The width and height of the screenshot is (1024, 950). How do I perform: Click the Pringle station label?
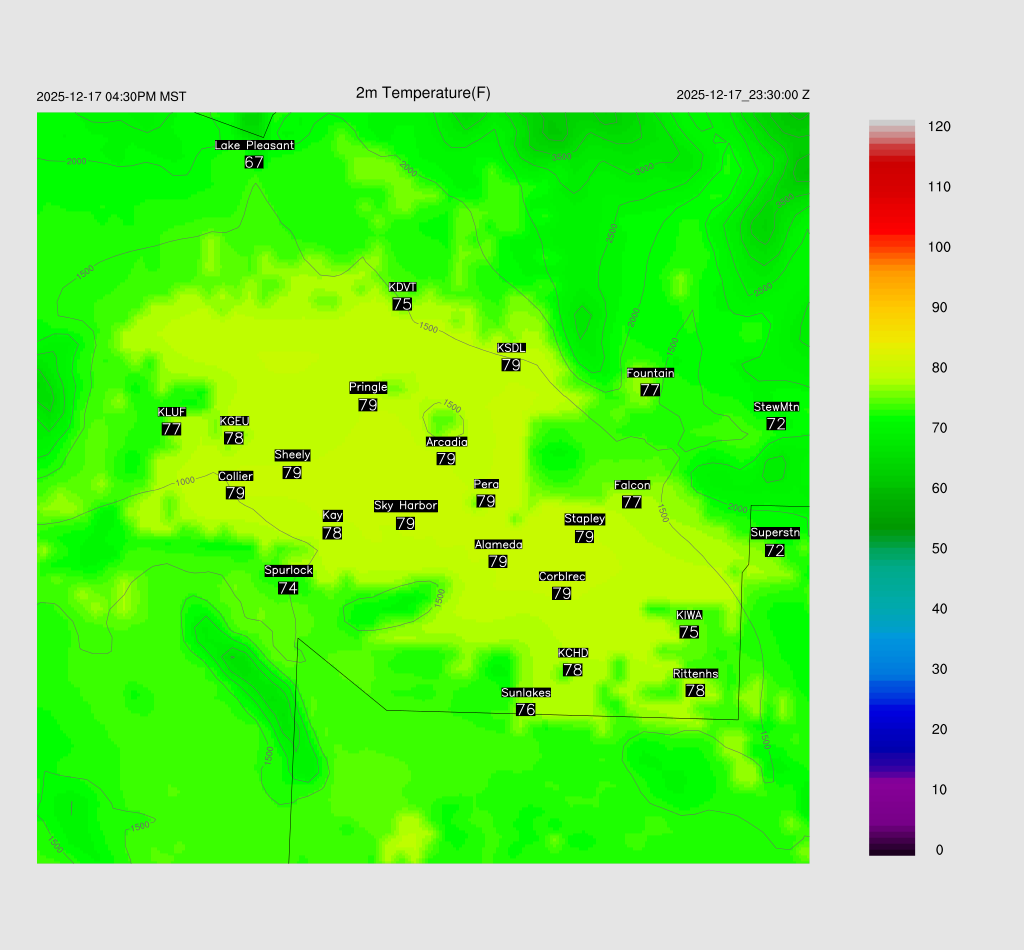(368, 387)
